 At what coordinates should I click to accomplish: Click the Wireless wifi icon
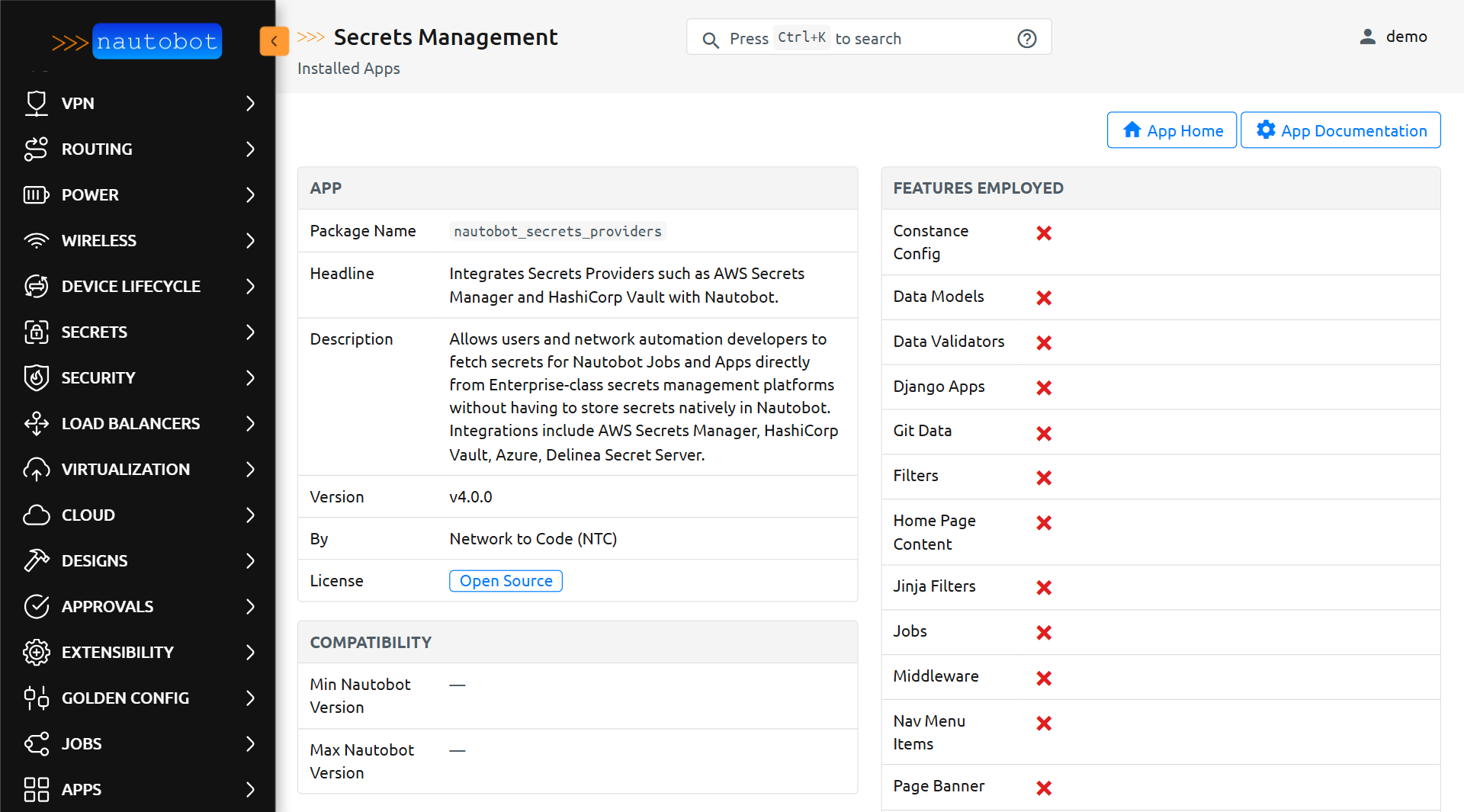point(36,240)
